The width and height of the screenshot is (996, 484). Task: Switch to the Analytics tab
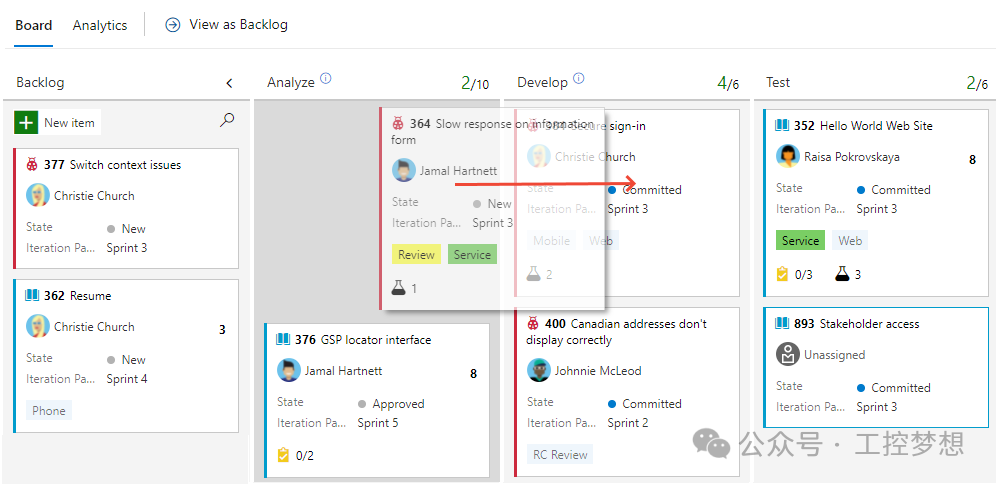100,25
